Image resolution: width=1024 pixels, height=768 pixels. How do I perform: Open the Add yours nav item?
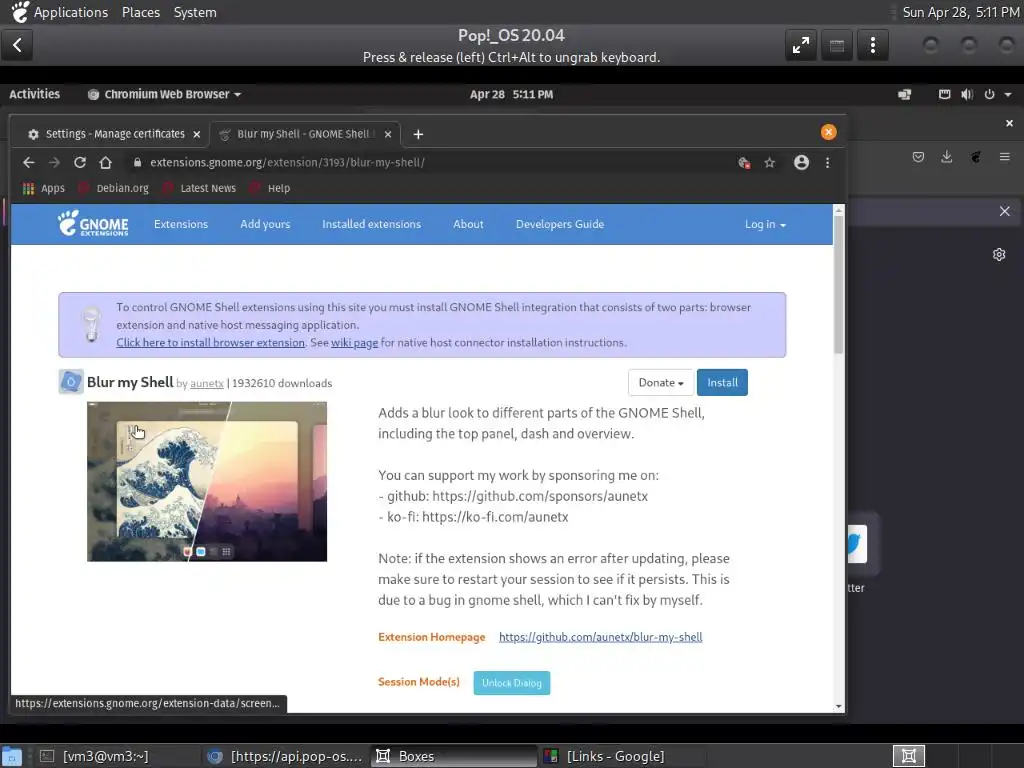pos(265,224)
